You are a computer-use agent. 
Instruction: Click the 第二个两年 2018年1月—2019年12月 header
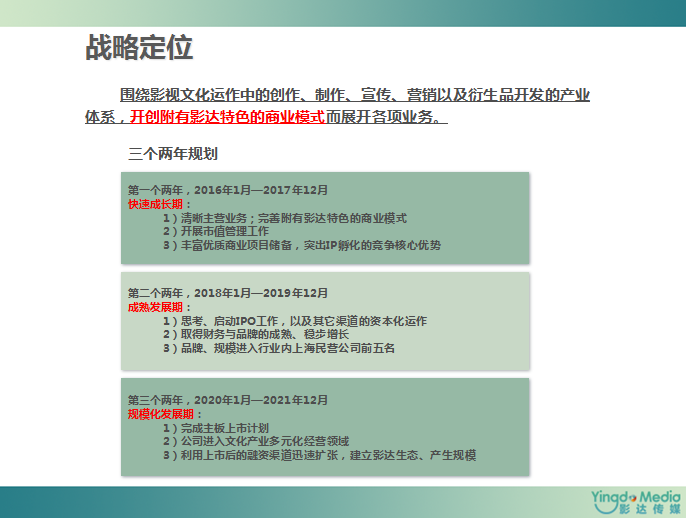[227, 292]
